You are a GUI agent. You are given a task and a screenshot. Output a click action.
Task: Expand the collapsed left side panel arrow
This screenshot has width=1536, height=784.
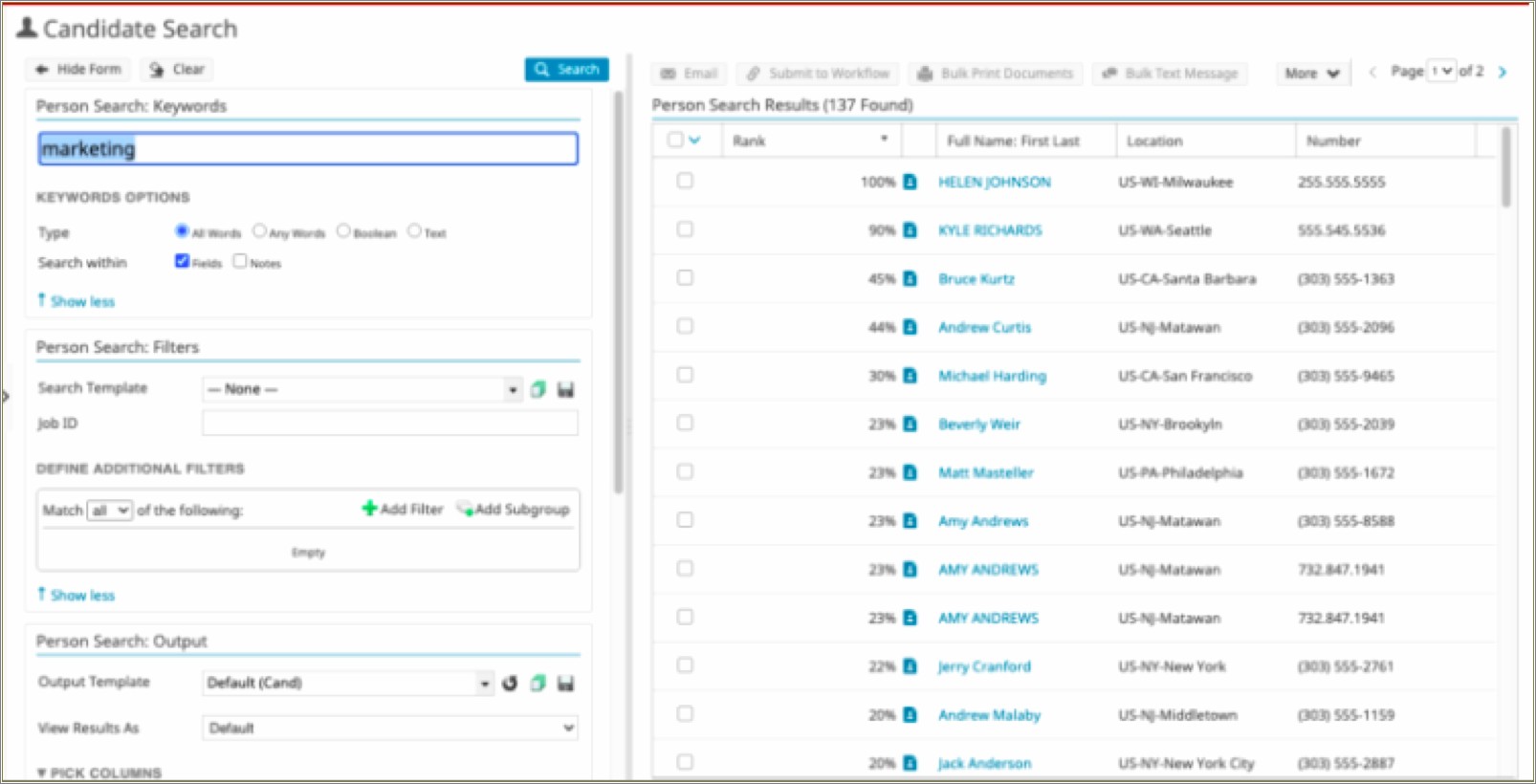5,396
